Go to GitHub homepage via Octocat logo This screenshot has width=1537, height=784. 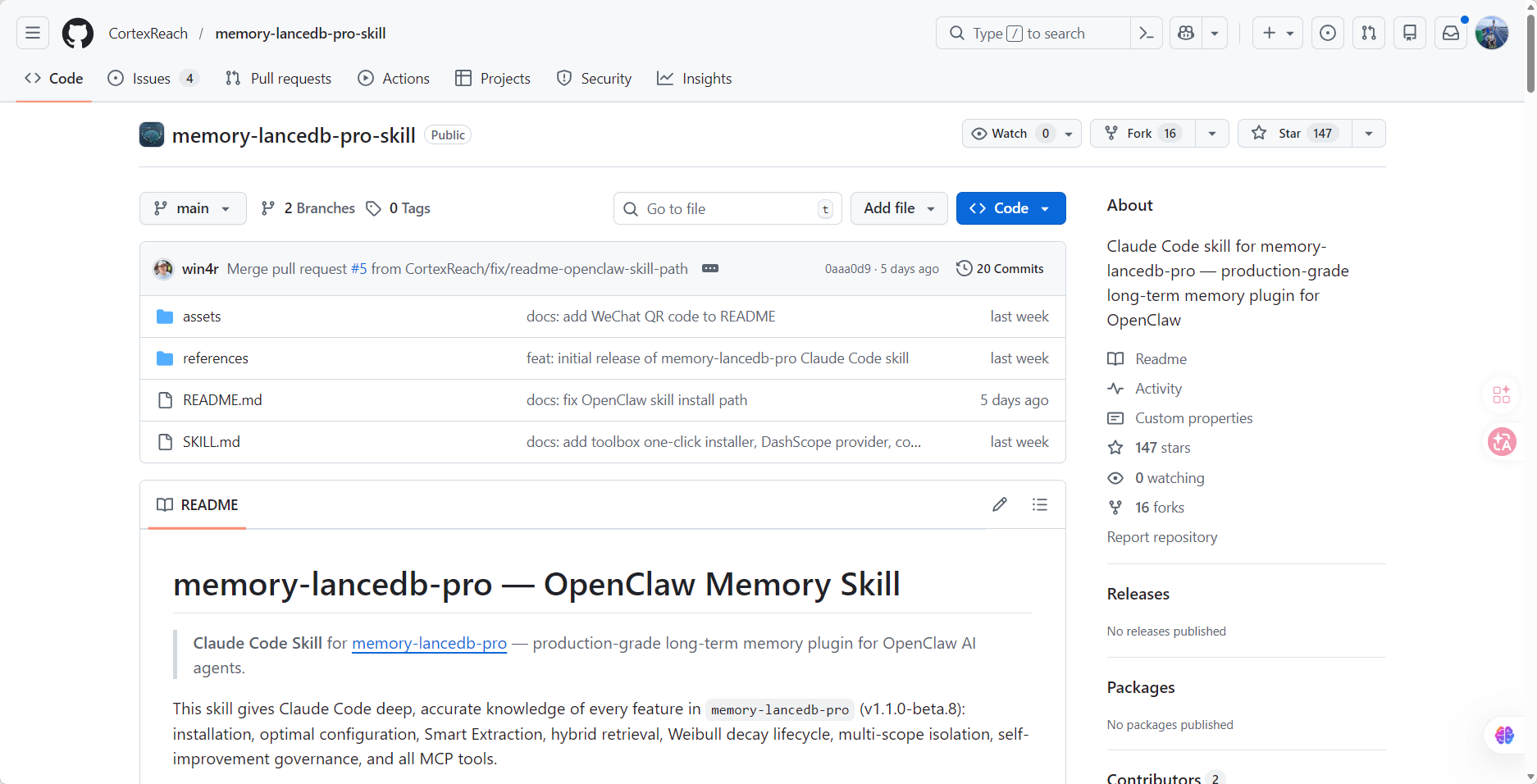(x=78, y=33)
